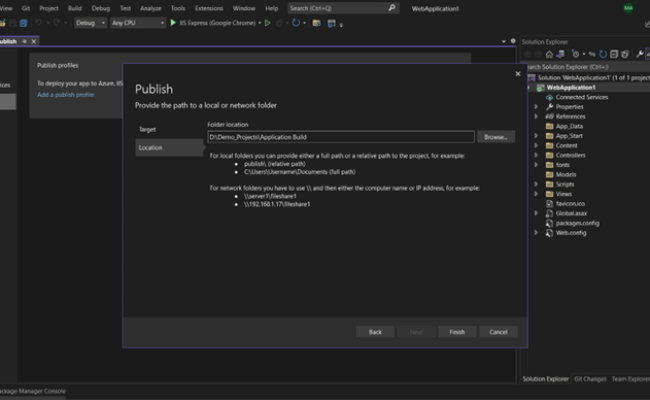The image size is (650, 400).
Task: Open the Package Manager Console tab
Action: tap(32, 391)
